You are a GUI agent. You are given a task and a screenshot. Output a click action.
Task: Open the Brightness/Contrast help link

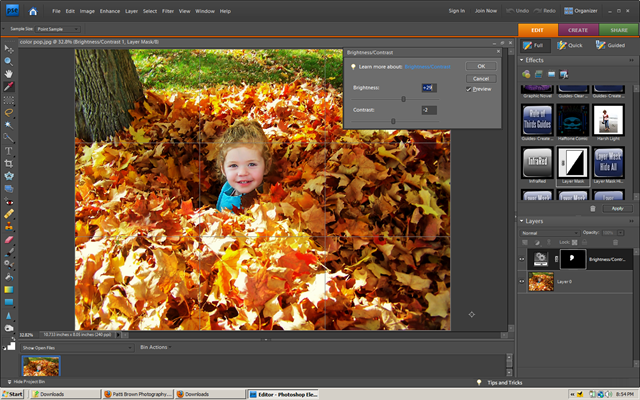tap(427, 67)
